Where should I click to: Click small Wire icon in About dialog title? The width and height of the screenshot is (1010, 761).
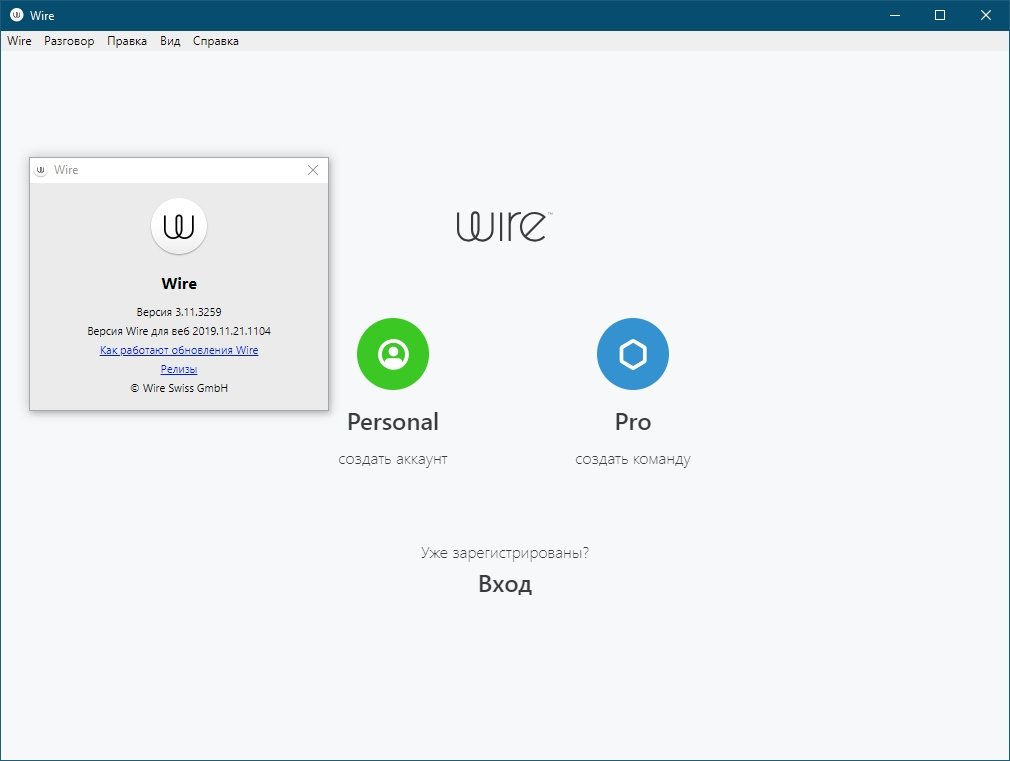(x=41, y=170)
